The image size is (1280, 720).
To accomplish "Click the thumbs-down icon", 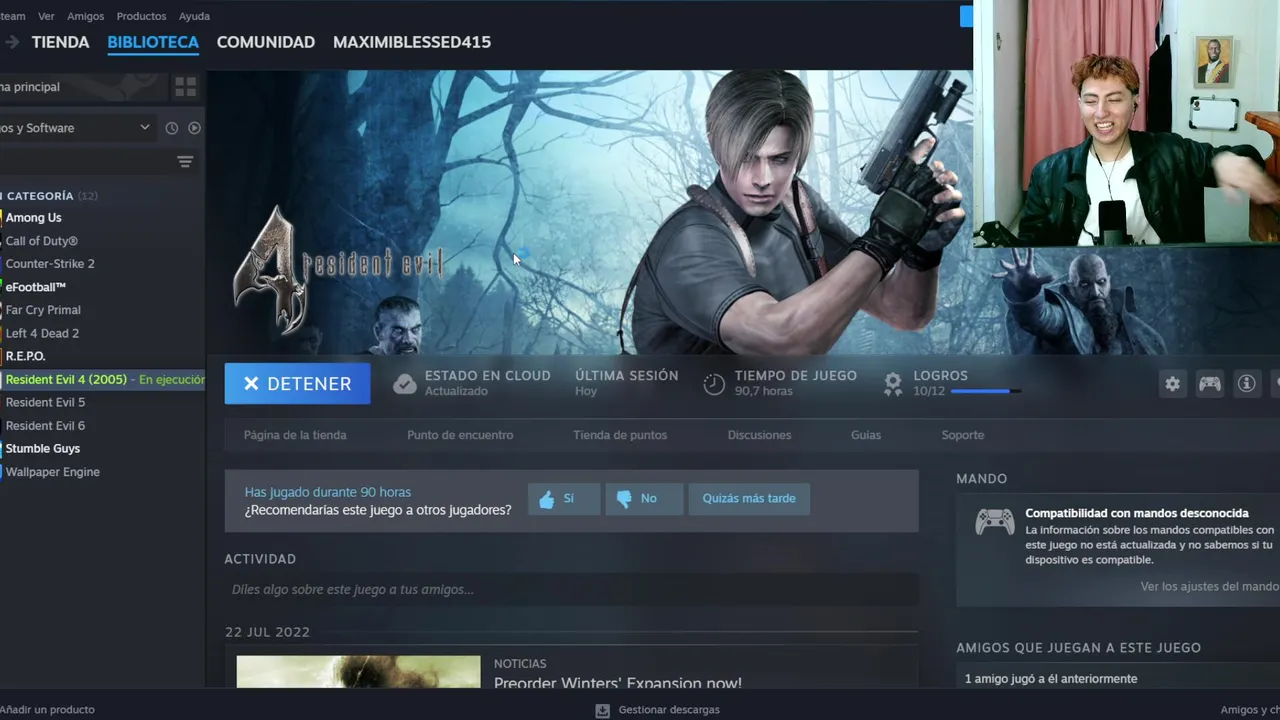I will (x=624, y=499).
